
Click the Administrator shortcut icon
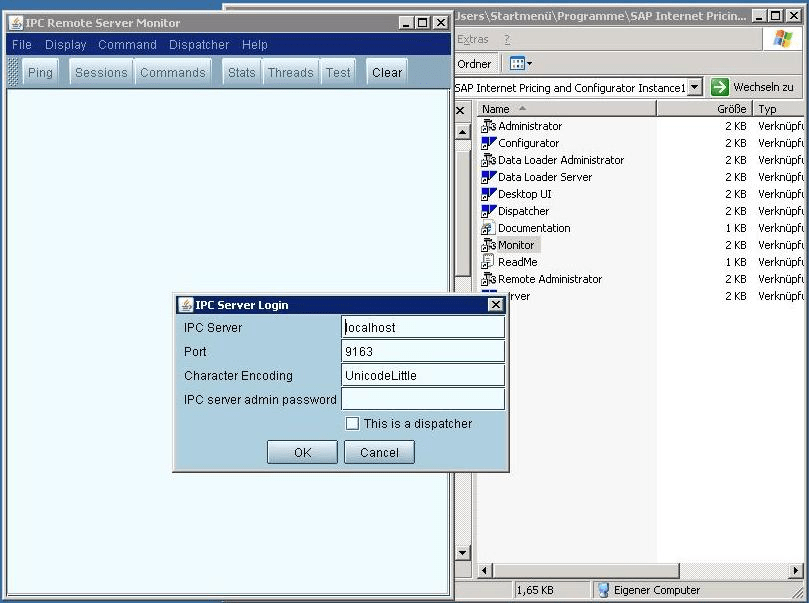488,126
